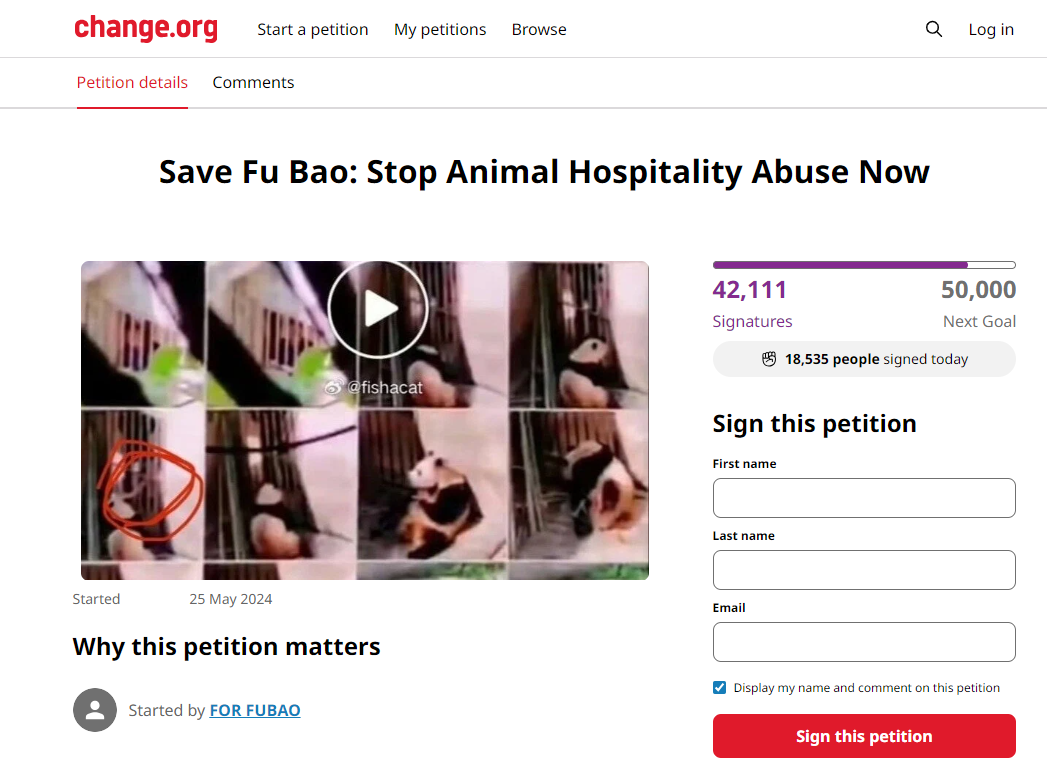This screenshot has width=1047, height=774.
Task: Open search with the magnifying glass icon
Action: coord(933,29)
